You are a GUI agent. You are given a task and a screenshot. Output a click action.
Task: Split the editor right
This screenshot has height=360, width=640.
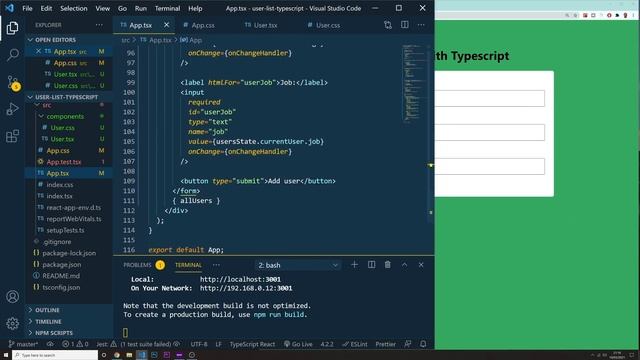tap(404, 25)
